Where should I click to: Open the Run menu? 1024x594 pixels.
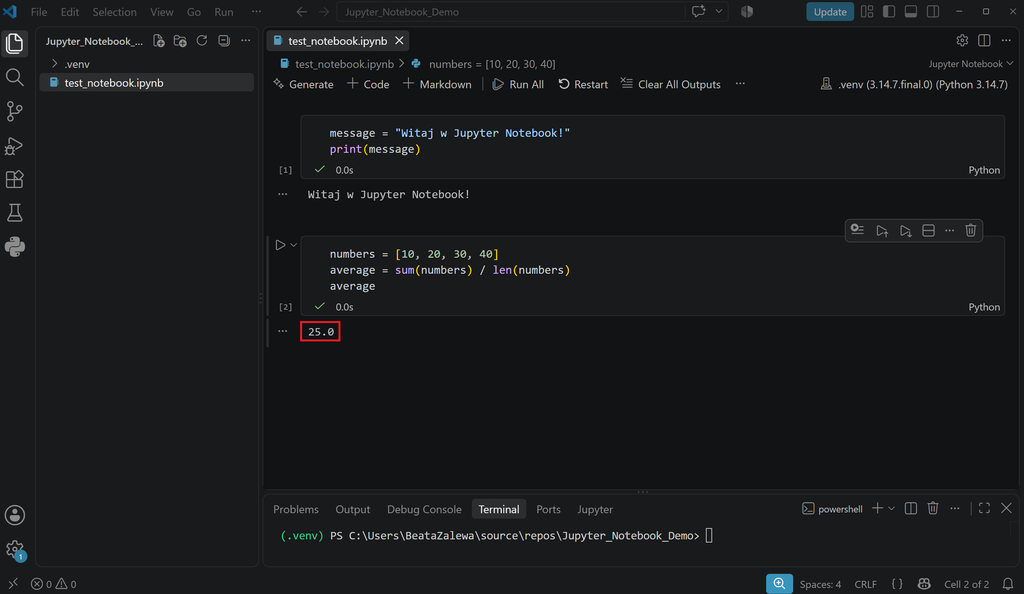(223, 12)
